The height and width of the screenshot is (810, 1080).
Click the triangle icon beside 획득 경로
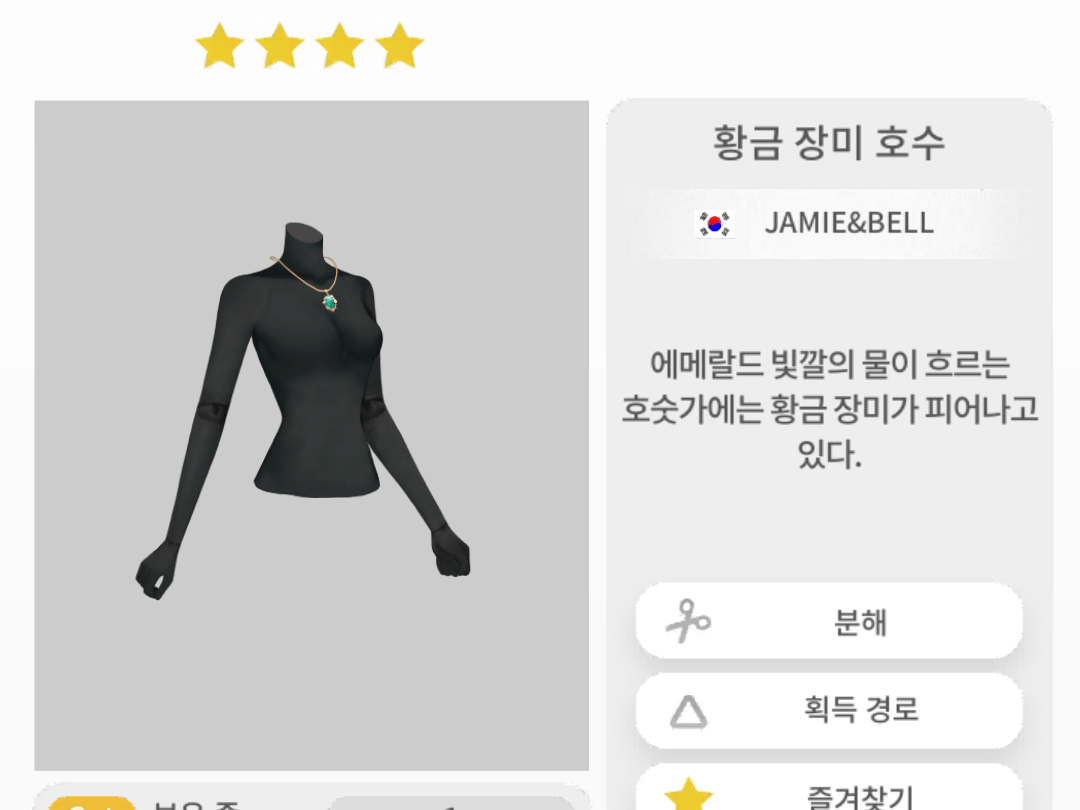point(688,712)
